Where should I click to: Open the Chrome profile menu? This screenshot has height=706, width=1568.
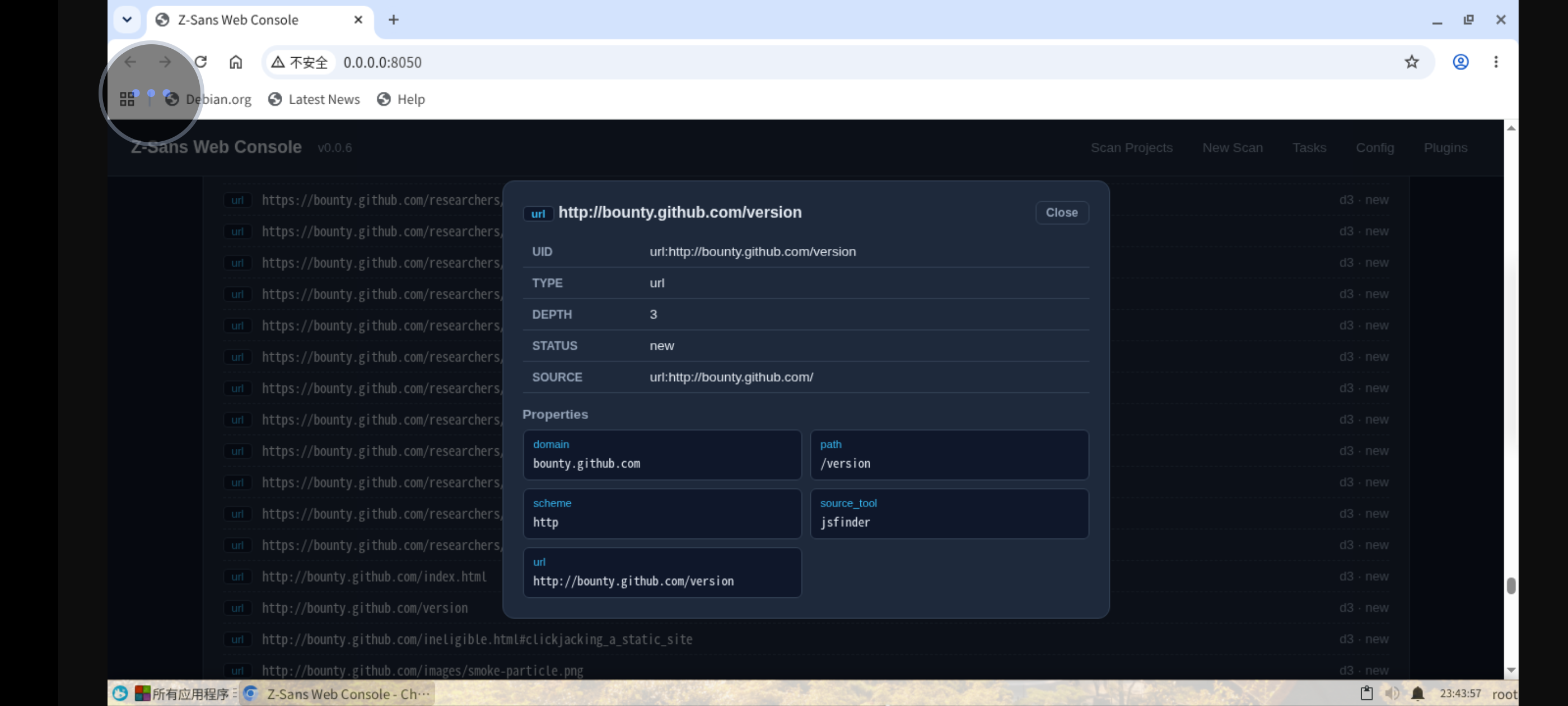[1460, 62]
